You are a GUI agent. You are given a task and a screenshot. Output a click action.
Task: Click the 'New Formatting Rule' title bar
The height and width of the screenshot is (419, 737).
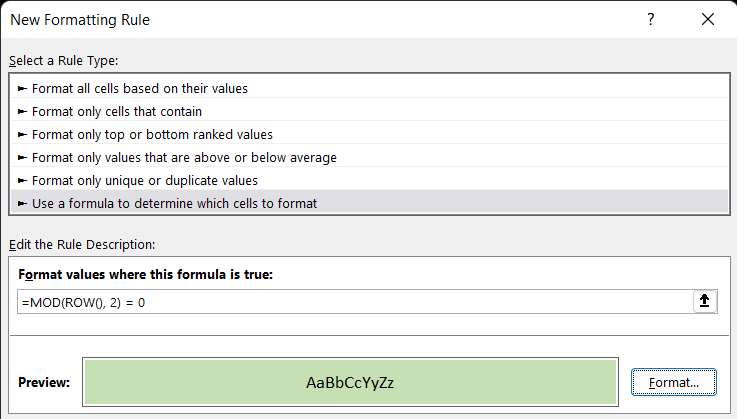click(x=300, y=19)
